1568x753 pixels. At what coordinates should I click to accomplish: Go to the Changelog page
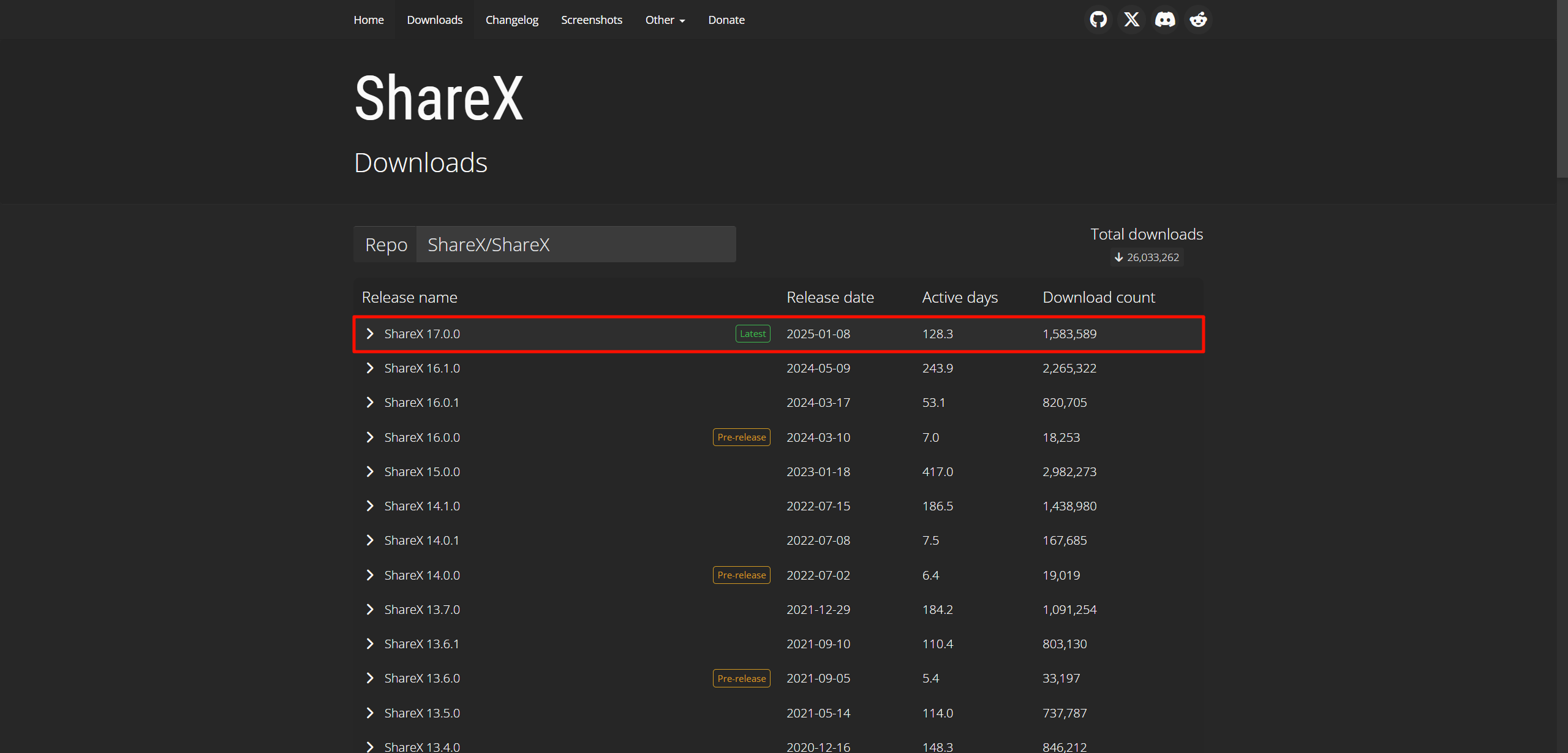(x=511, y=20)
